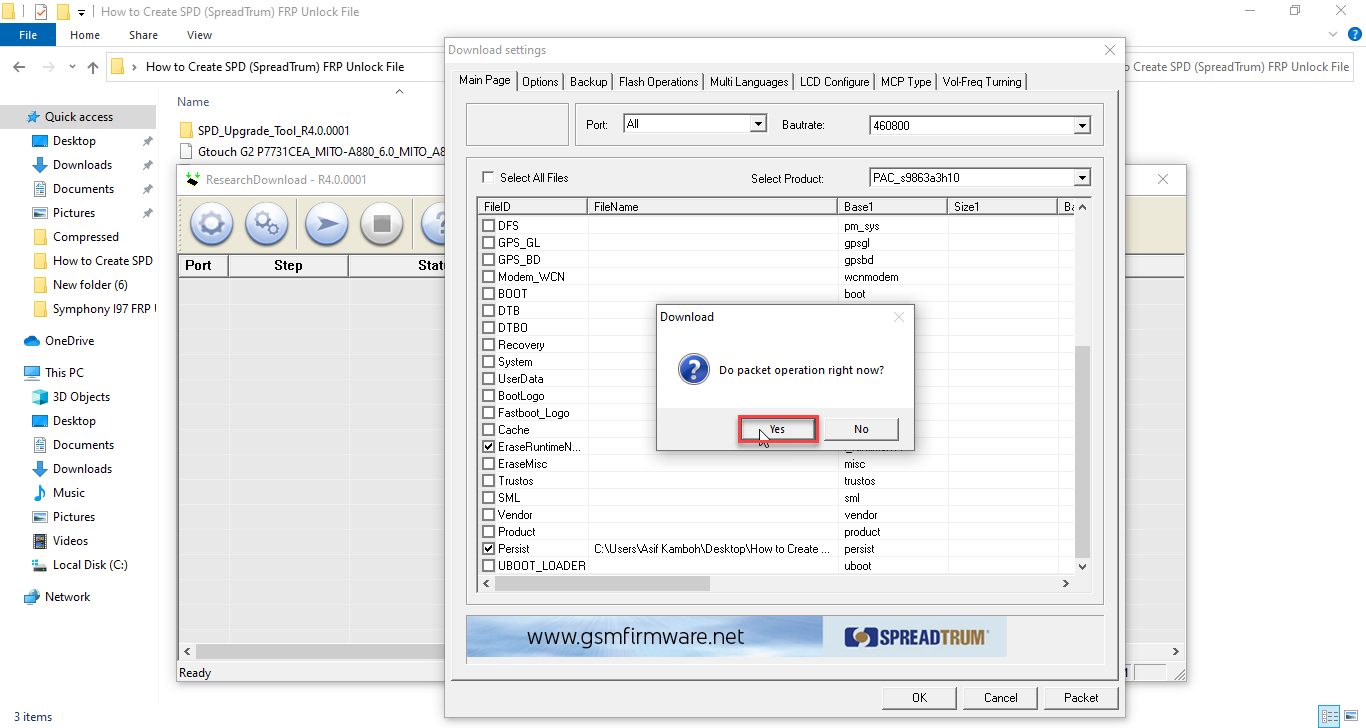Uncheck the EraseRuntimeN... checkbox

point(489,447)
